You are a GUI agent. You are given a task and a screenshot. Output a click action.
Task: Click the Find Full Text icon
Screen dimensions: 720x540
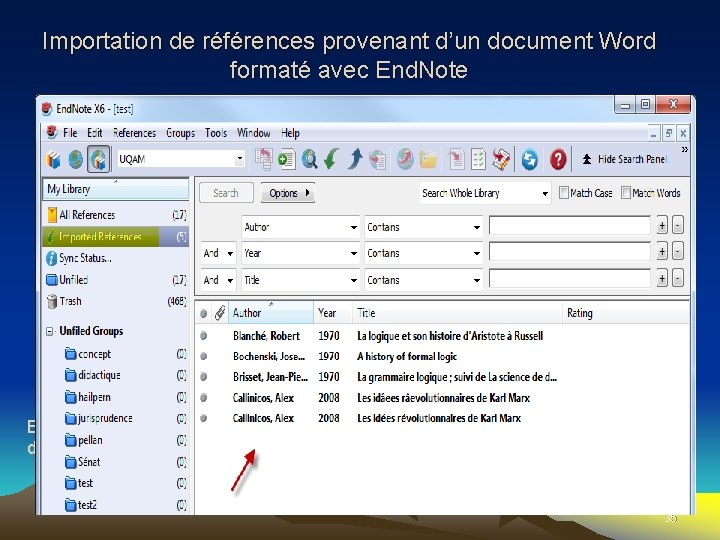click(377, 159)
